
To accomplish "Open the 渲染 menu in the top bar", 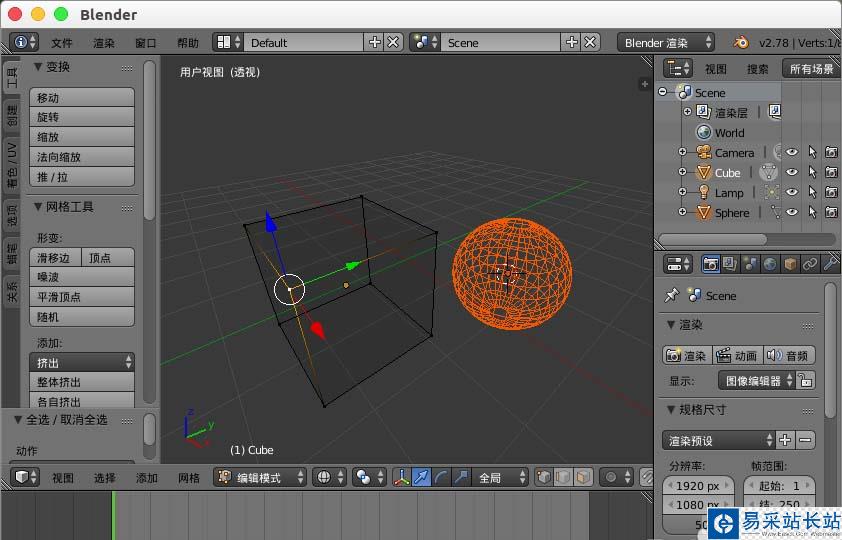I will click(x=104, y=43).
